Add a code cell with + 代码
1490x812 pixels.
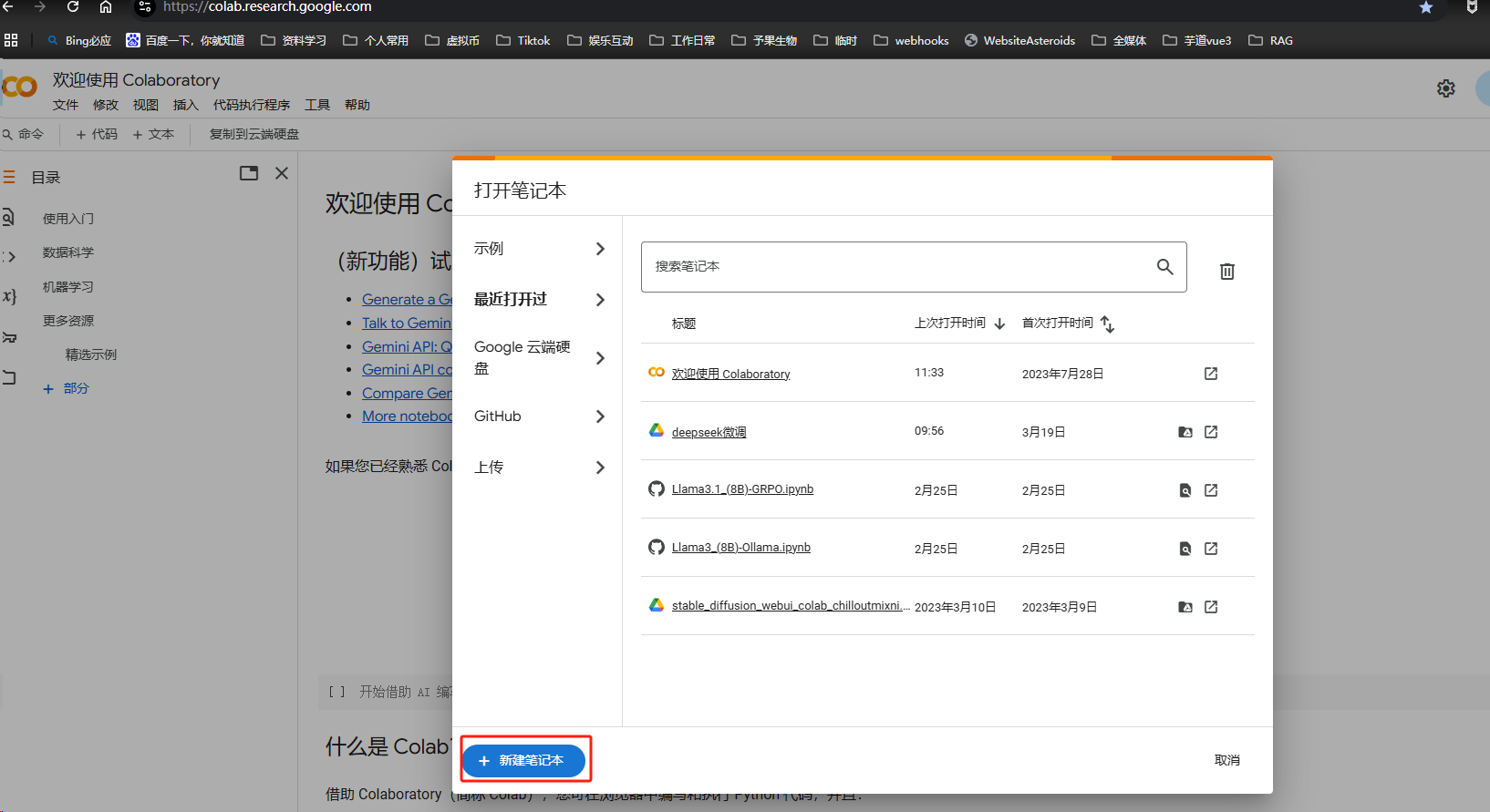[x=97, y=134]
